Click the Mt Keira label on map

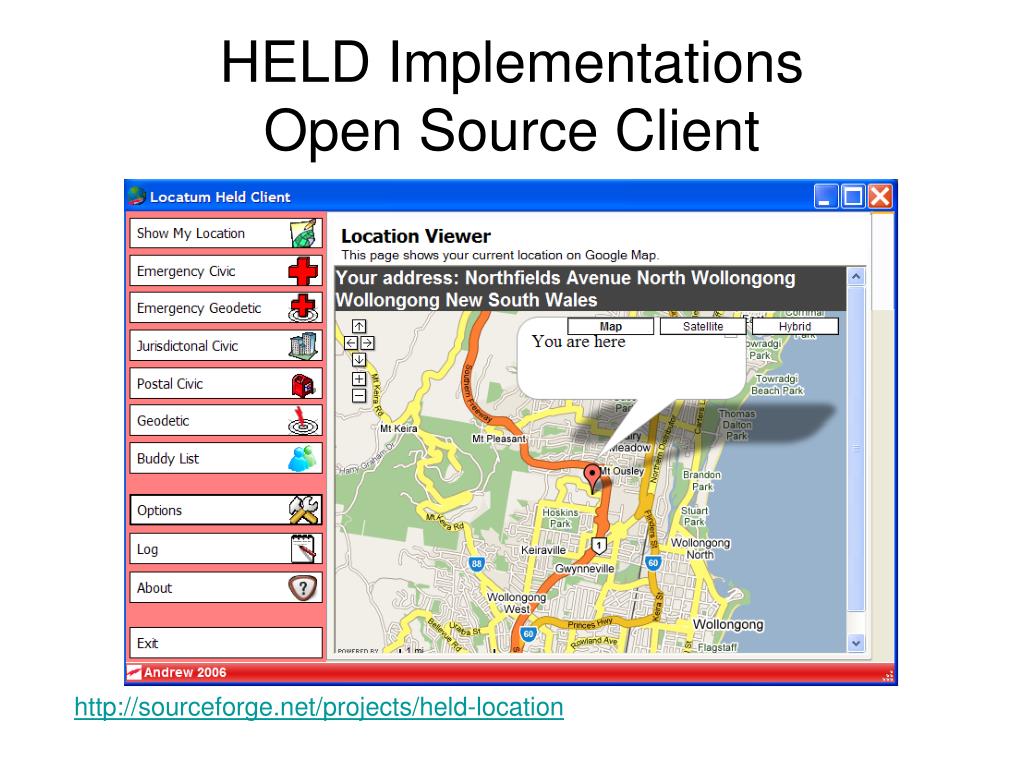point(398,428)
